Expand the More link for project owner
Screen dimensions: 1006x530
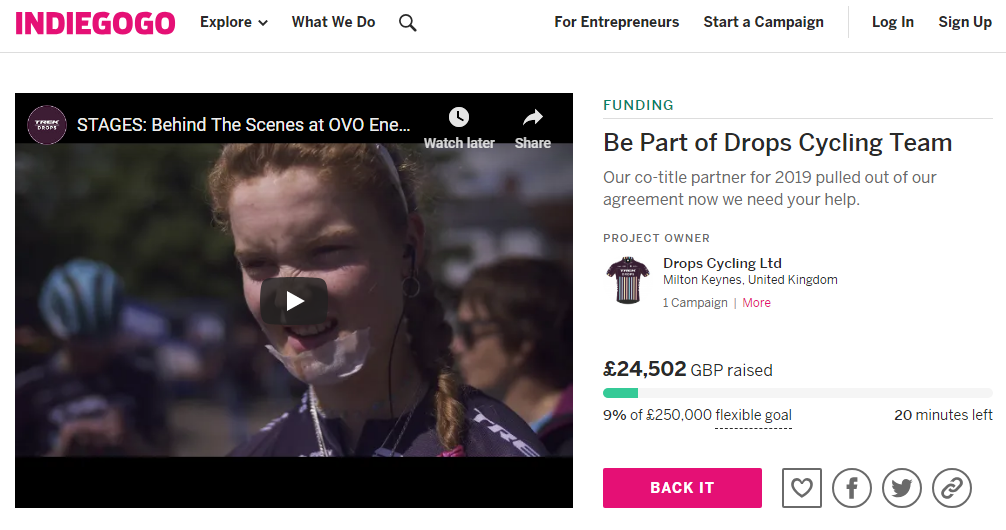757,303
